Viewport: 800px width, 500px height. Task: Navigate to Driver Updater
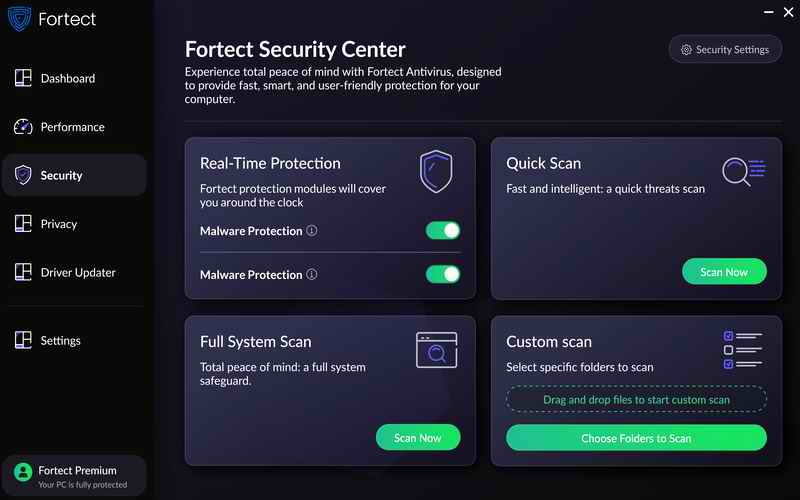tap(77, 273)
